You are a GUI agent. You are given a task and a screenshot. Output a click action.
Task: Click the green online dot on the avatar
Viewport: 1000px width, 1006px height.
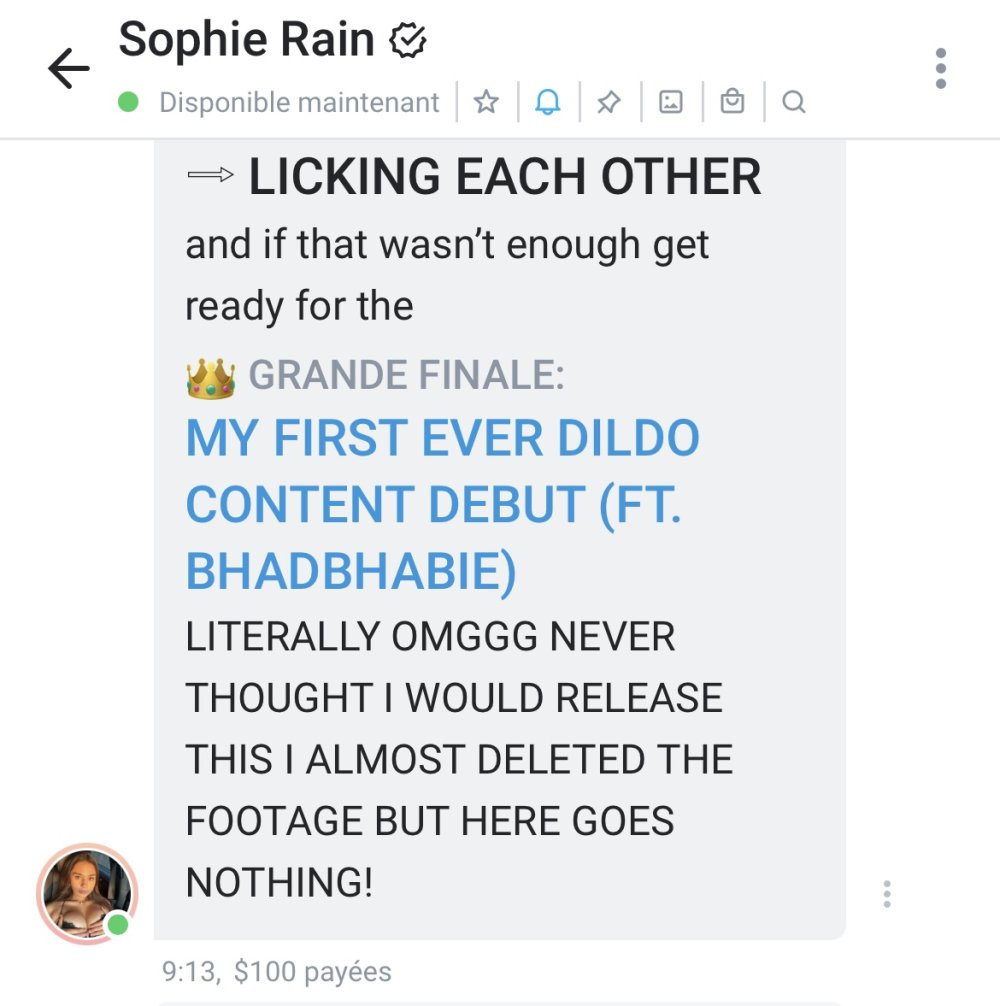(x=117, y=925)
